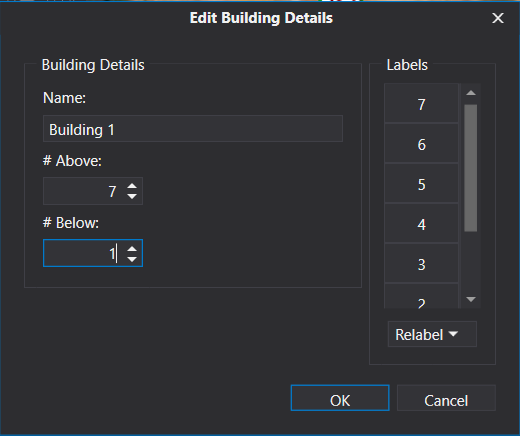Select the partially visible label 2
The width and height of the screenshot is (520, 436).
(x=421, y=297)
